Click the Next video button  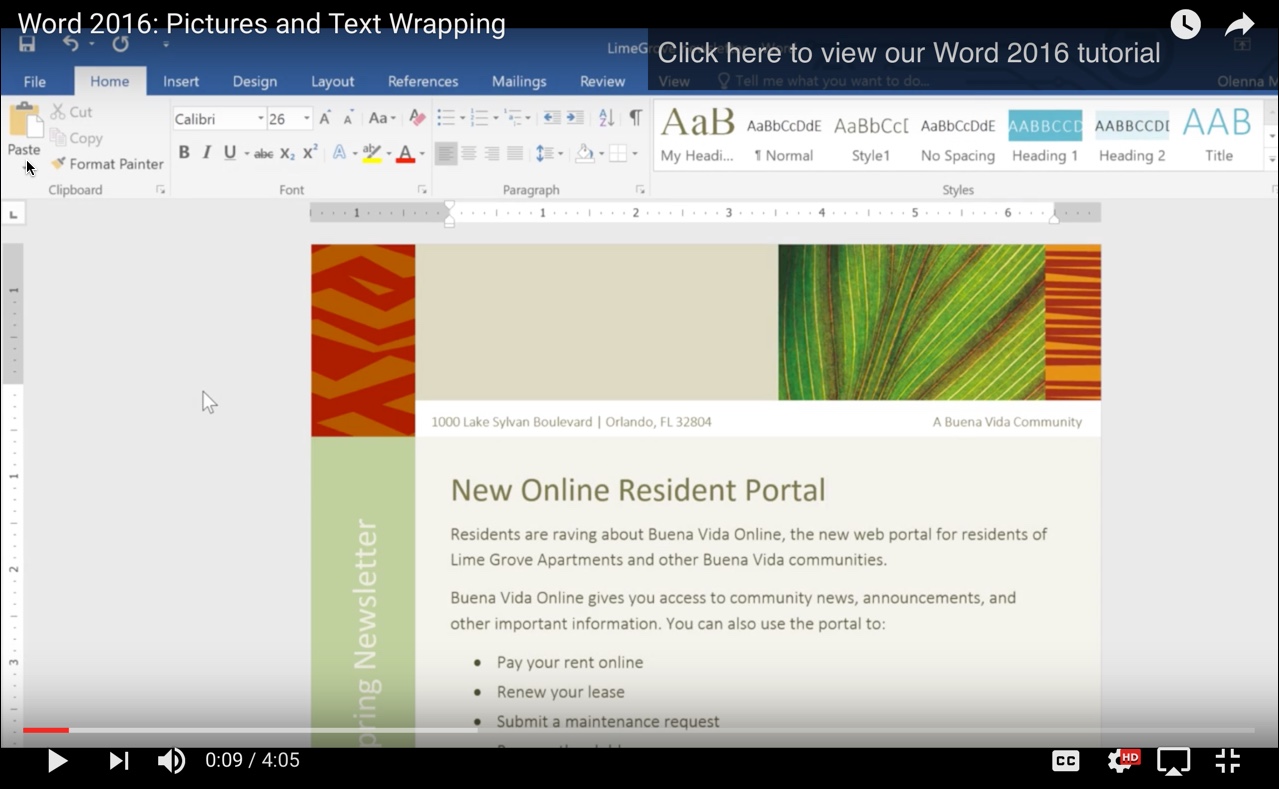point(119,761)
